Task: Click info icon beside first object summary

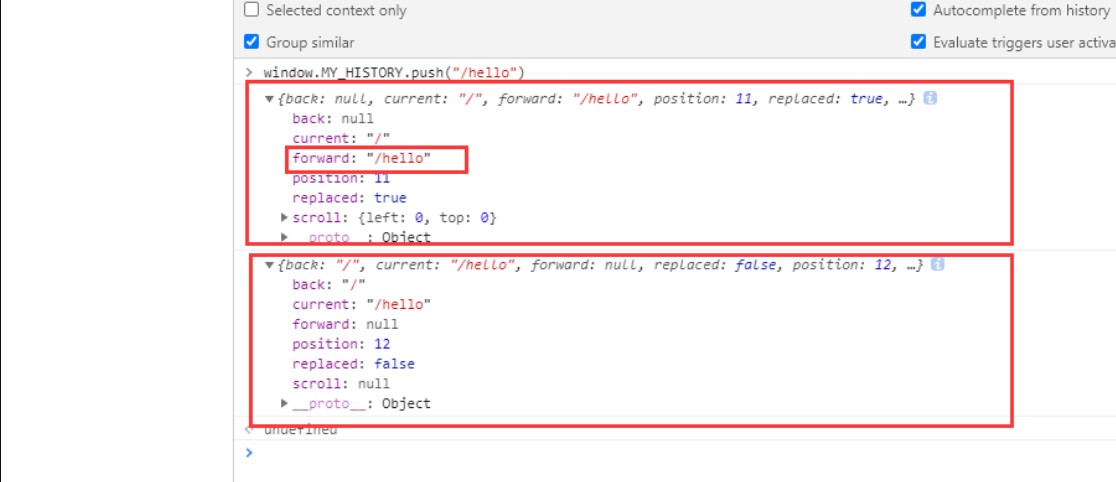Action: [x=930, y=99]
